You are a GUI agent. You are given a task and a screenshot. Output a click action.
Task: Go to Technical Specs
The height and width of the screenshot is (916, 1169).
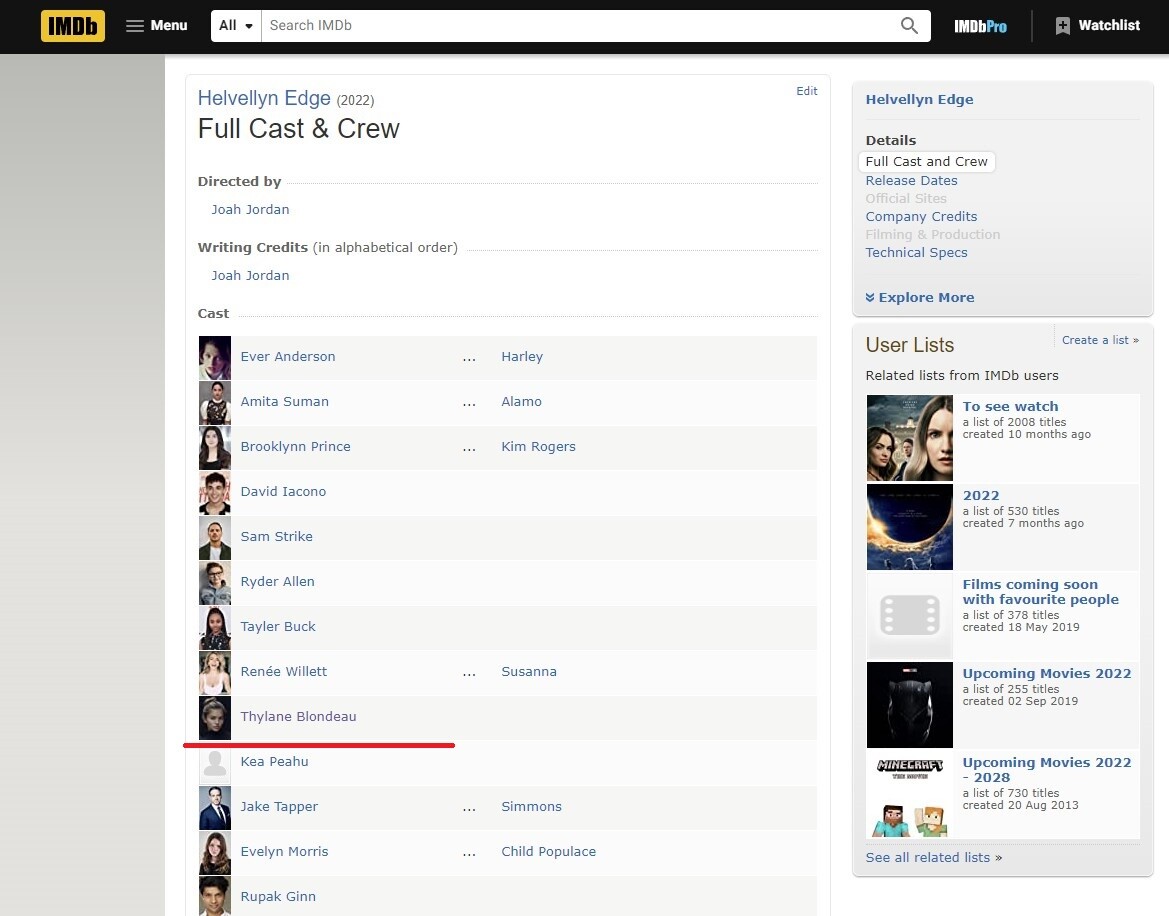[916, 252]
